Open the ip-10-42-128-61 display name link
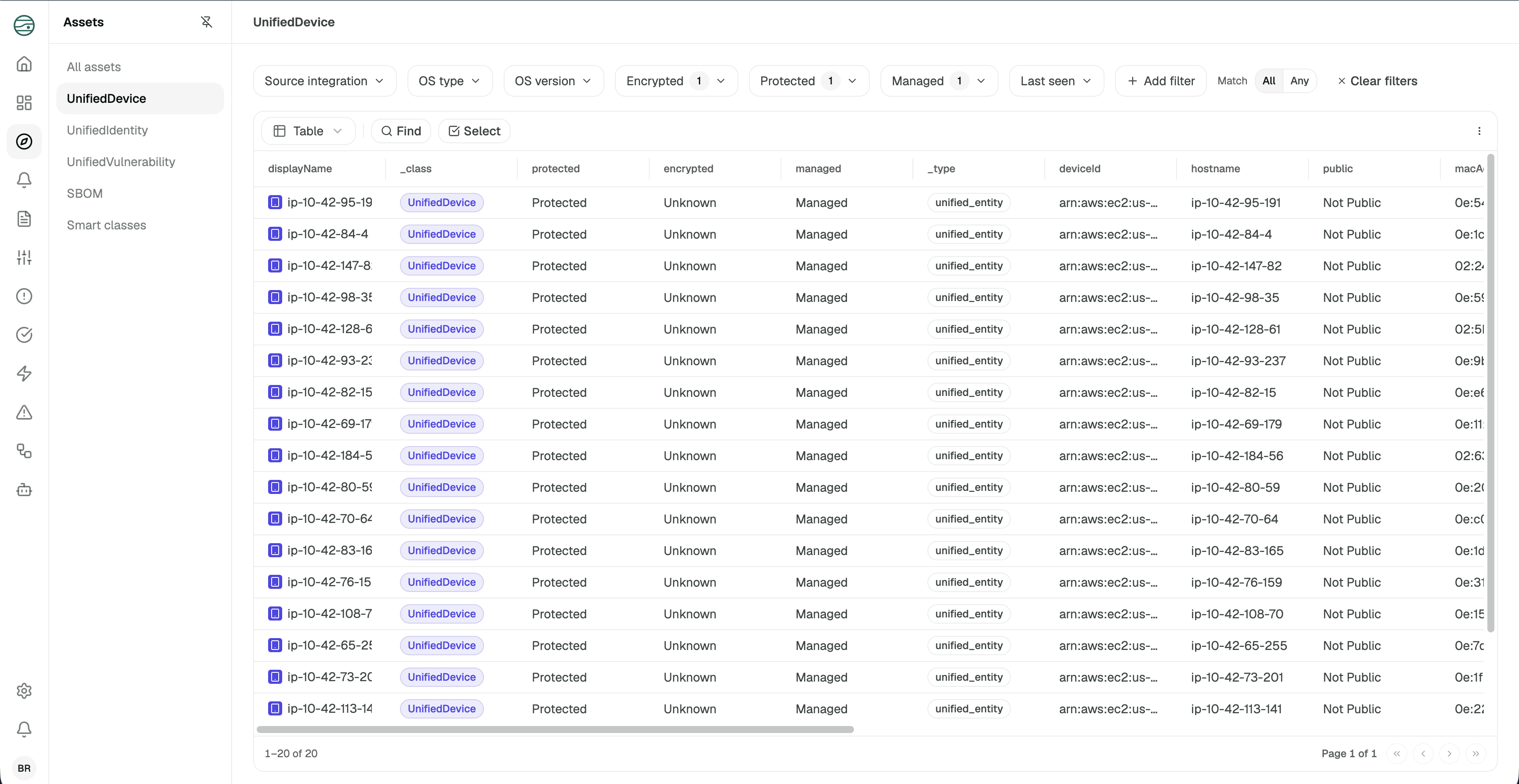 pyautogui.click(x=330, y=329)
